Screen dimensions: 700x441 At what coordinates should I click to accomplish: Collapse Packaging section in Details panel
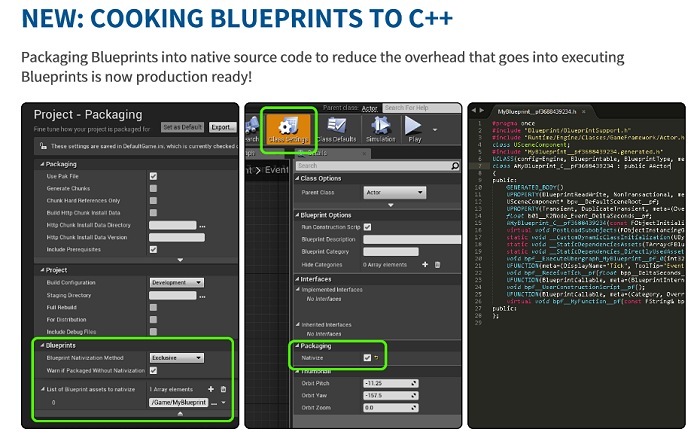297,346
